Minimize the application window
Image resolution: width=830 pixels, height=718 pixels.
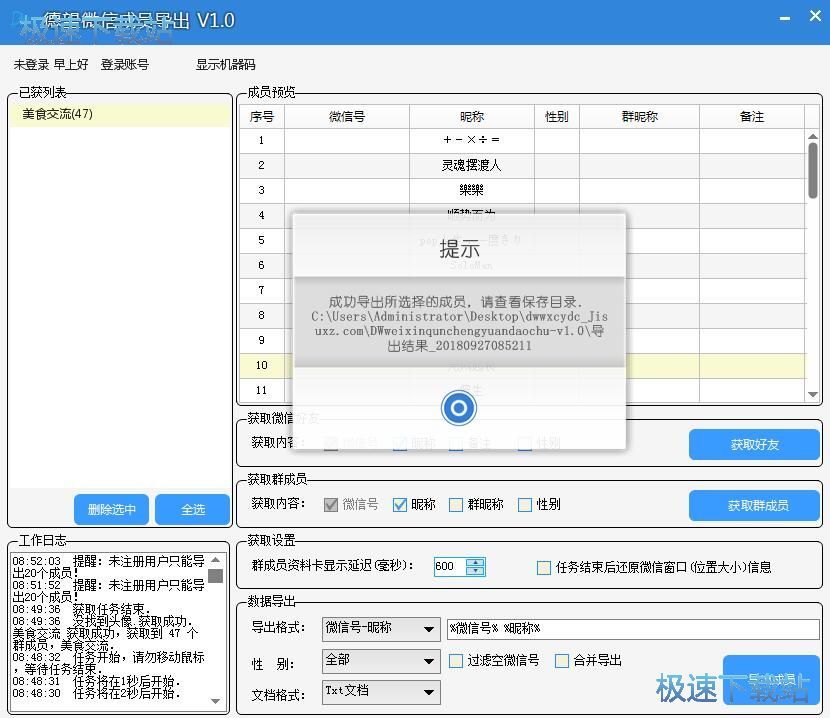[x=785, y=19]
